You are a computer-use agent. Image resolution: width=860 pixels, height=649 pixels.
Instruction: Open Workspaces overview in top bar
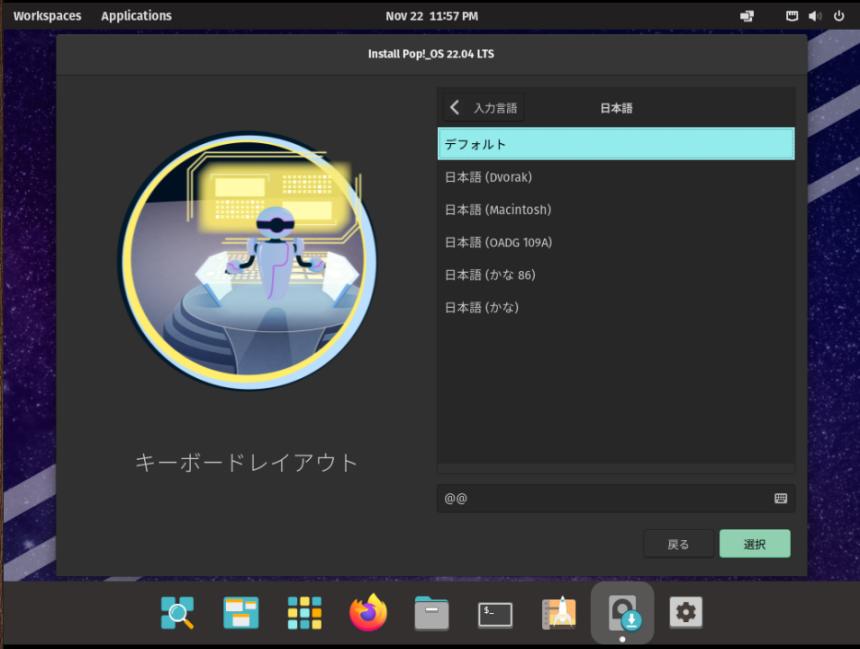(x=47, y=16)
